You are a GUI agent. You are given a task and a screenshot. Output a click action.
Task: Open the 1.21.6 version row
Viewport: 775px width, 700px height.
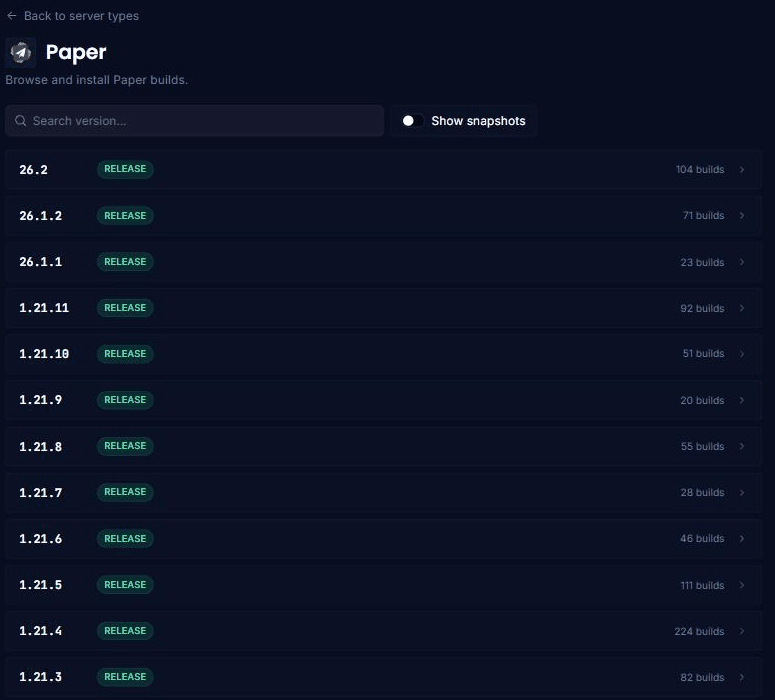pos(383,538)
